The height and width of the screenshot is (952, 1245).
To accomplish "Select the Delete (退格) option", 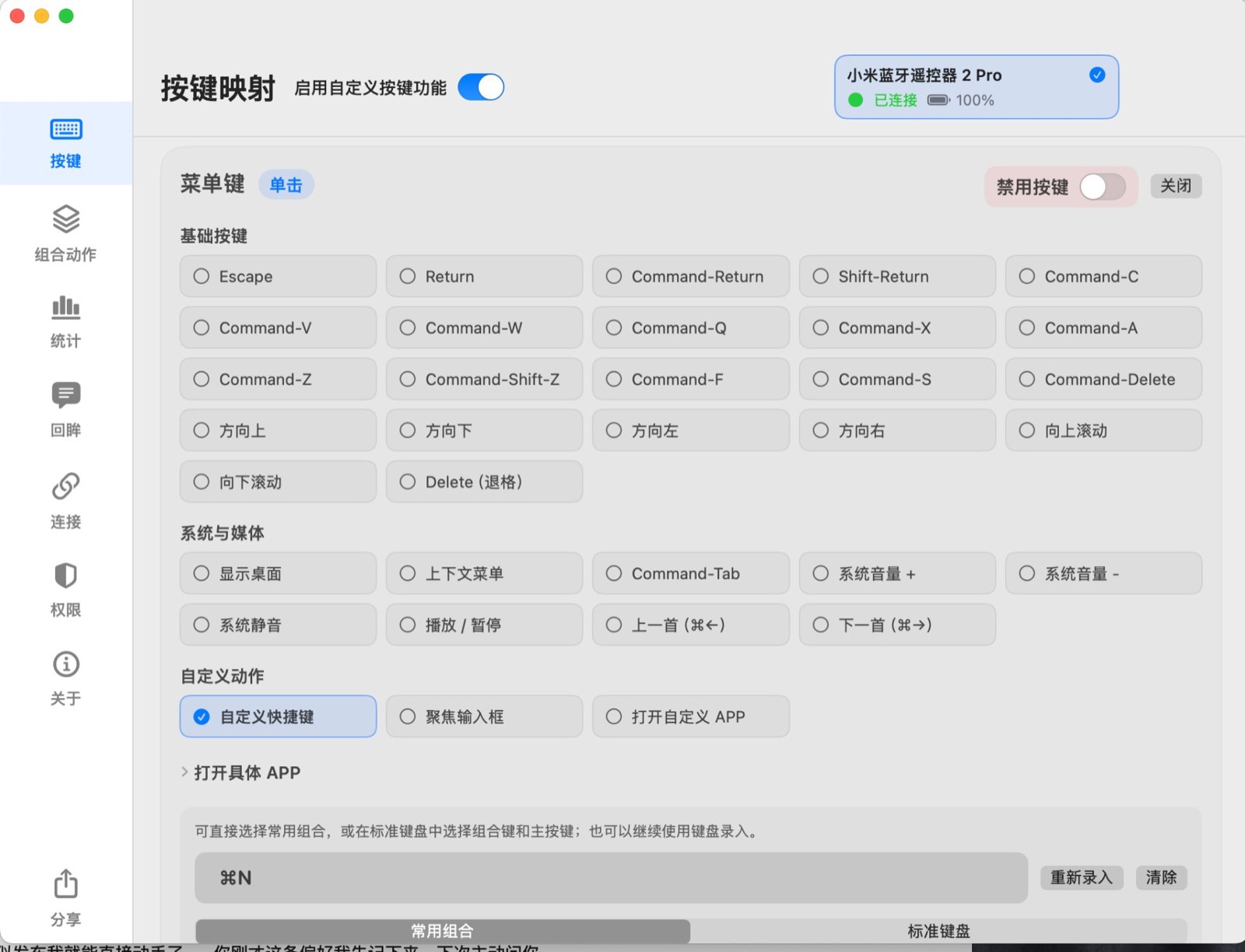I will pos(484,481).
